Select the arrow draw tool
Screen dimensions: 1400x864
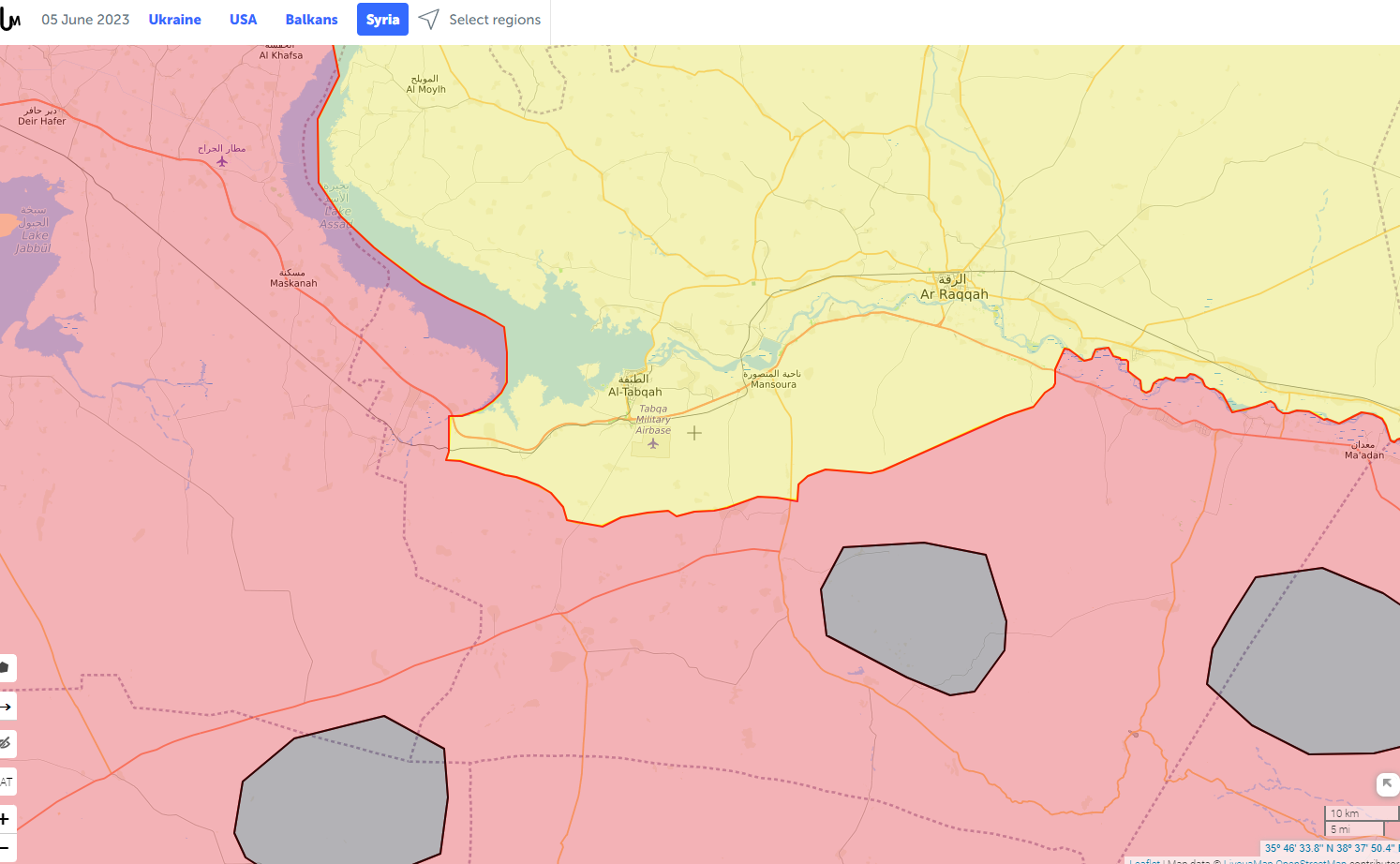pos(6,707)
